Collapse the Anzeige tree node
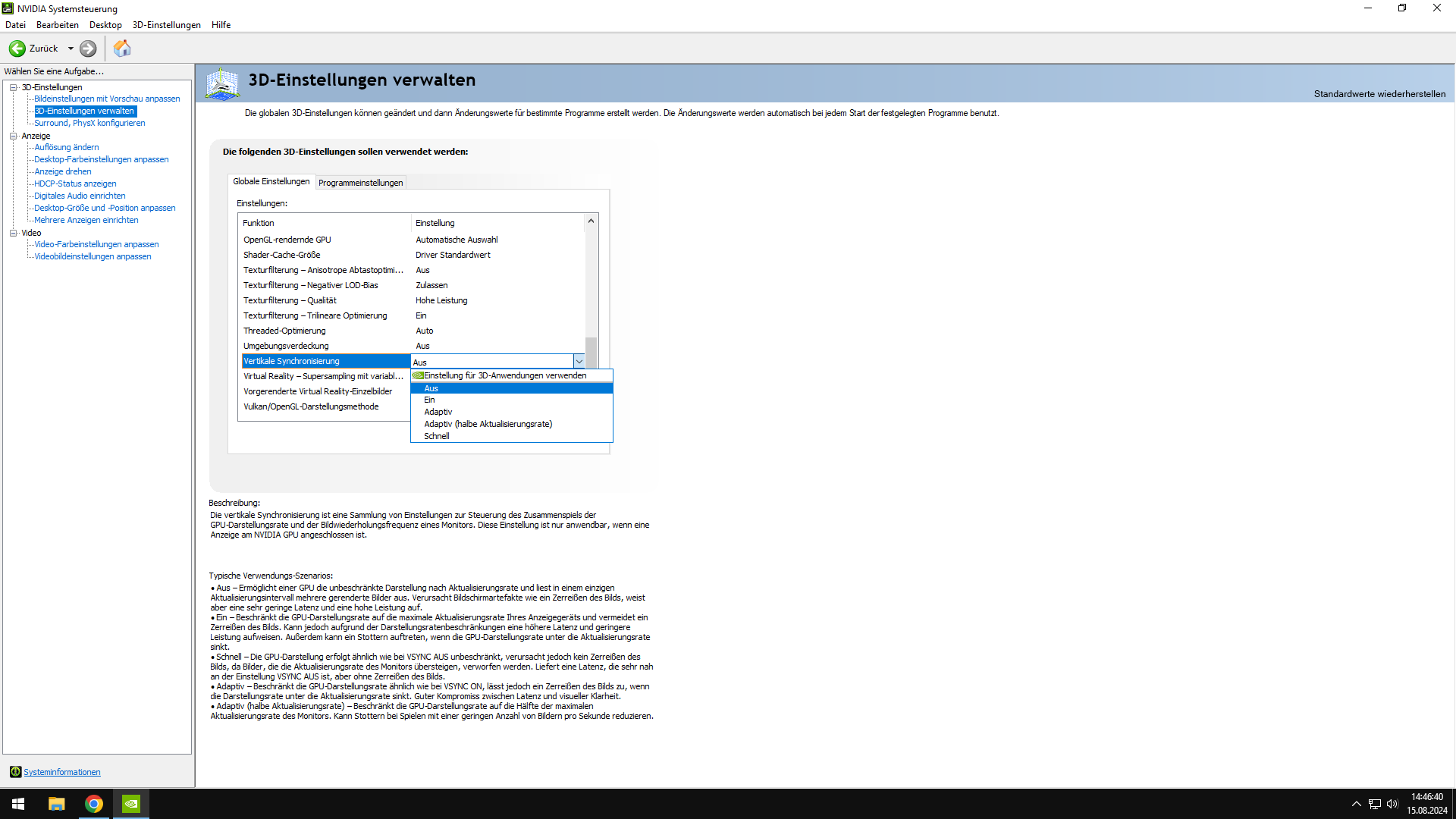 click(14, 136)
